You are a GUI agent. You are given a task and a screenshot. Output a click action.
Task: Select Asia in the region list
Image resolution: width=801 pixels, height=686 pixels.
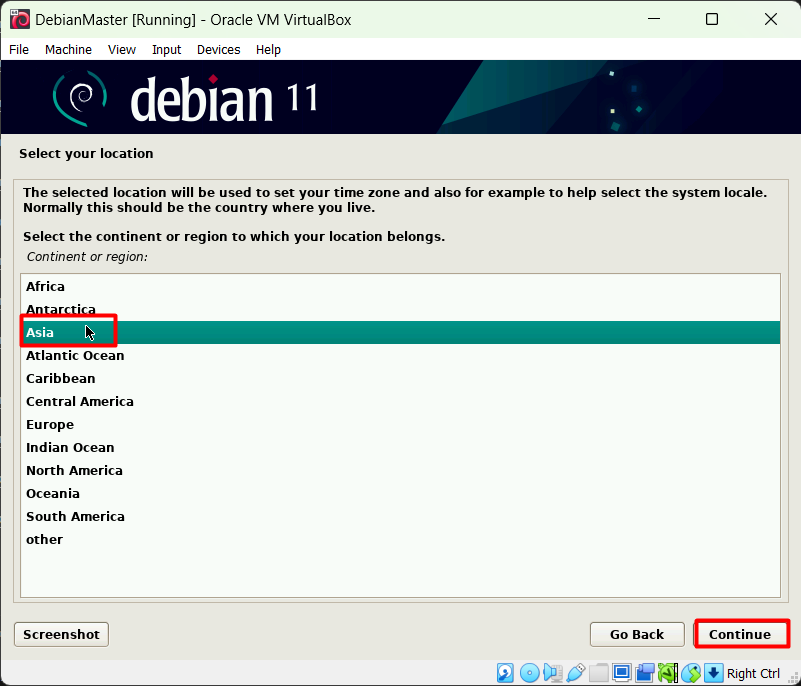[x=400, y=333]
